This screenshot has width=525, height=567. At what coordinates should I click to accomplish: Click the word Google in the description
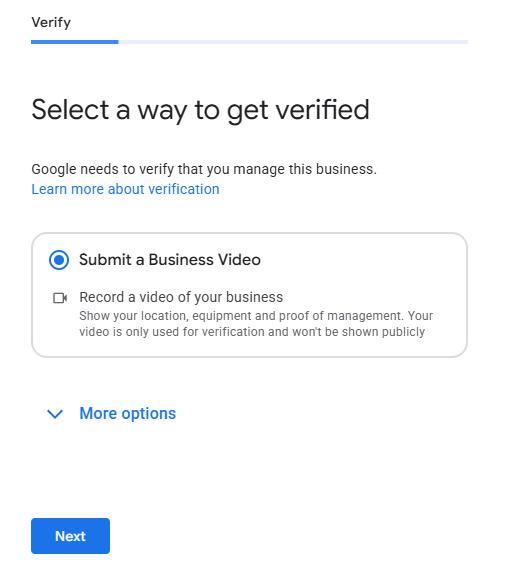pyautogui.click(x=54, y=170)
